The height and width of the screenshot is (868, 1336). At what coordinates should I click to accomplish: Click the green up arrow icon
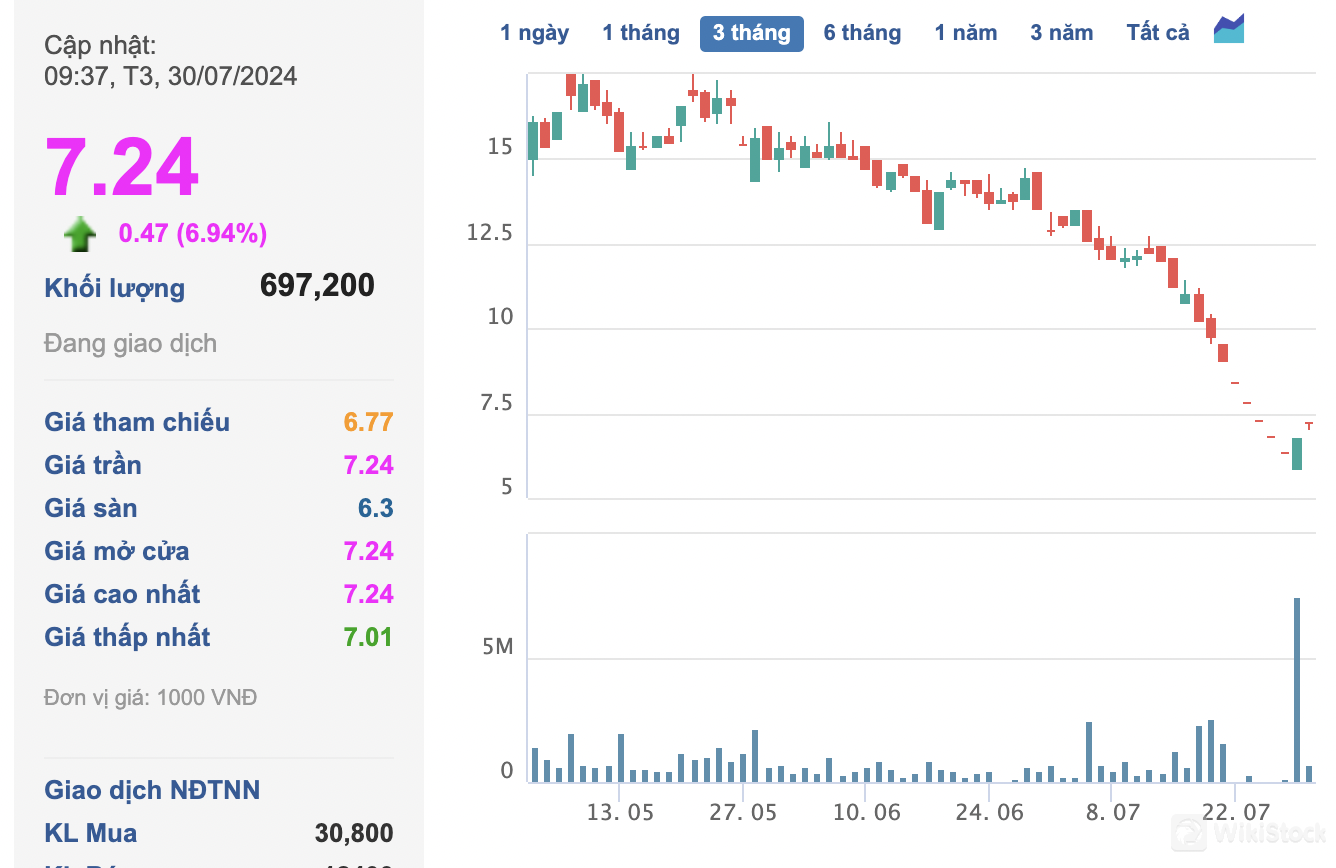pos(80,235)
